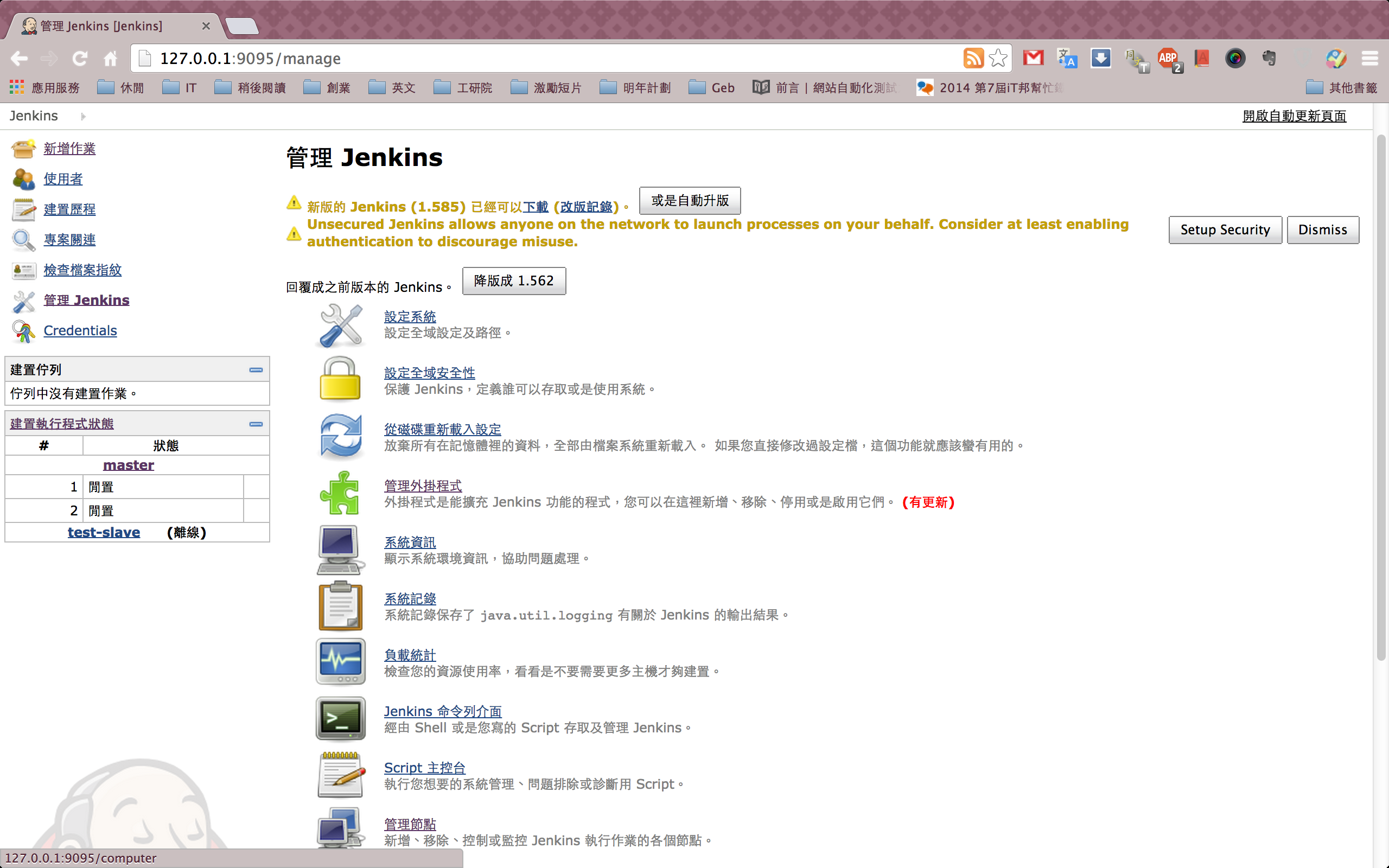Go back with the browser back arrow
Viewport: 1389px width, 868px height.
19,58
